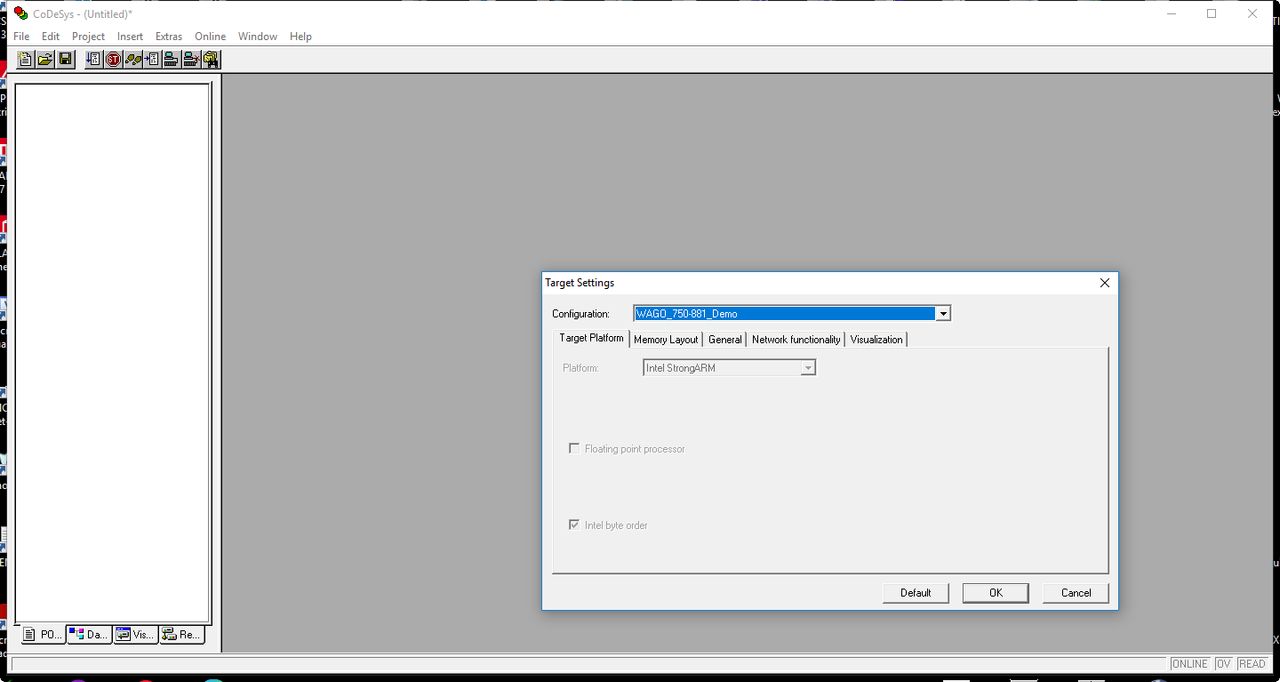Close the Target Settings dialog
This screenshot has width=1280, height=682.
(1105, 283)
